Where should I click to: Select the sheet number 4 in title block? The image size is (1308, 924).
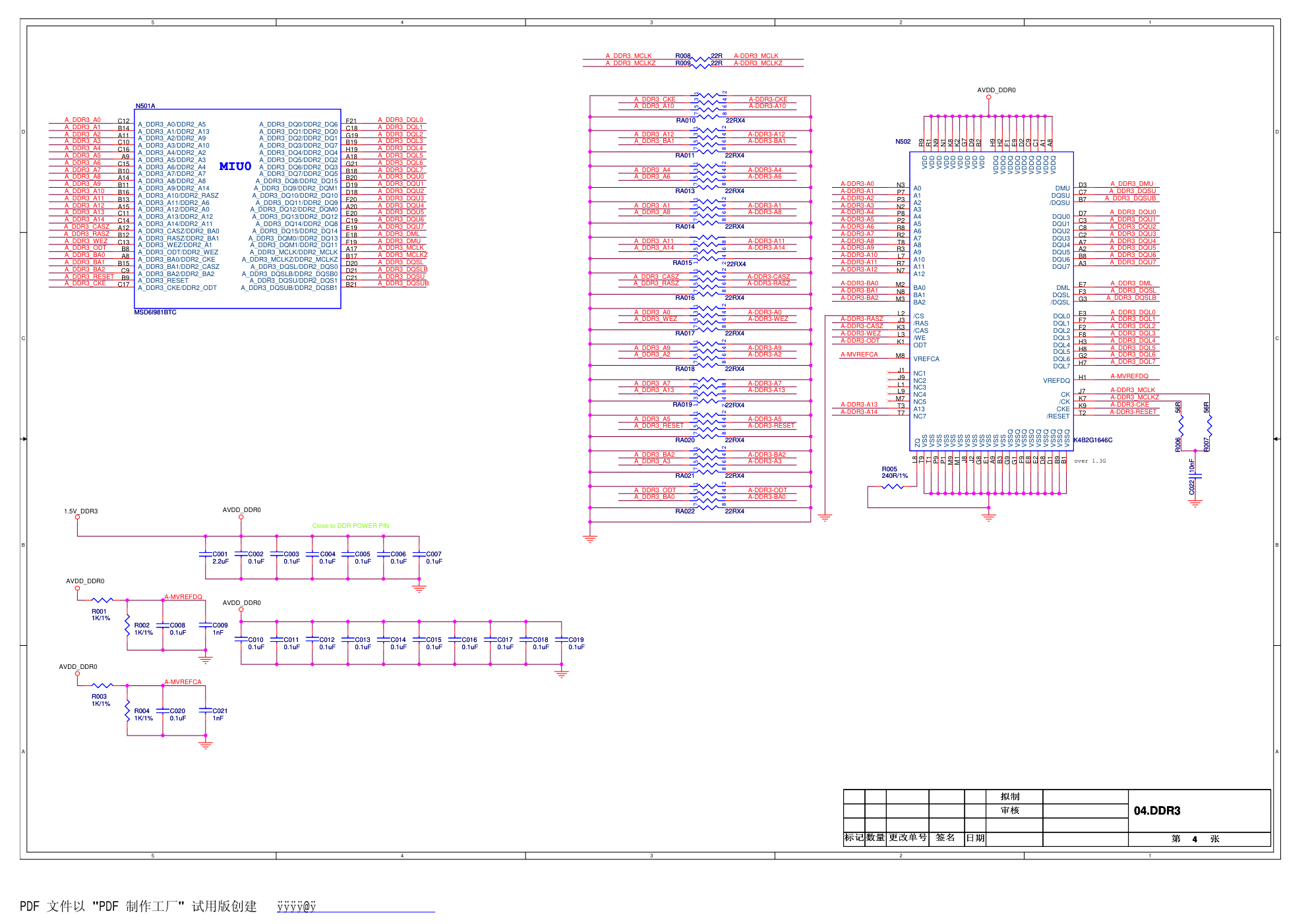coord(1195,840)
